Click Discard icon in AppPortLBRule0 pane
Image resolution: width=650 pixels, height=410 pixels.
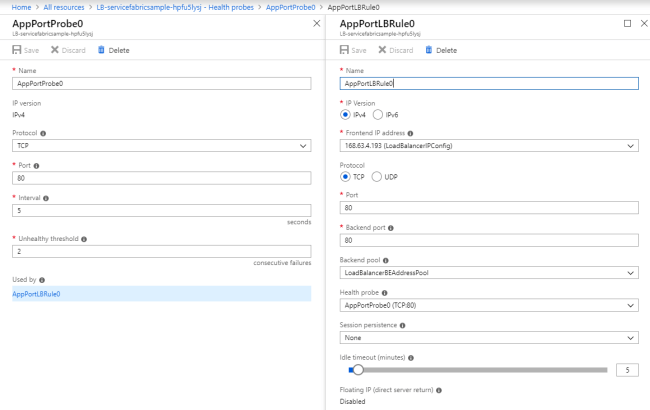[x=382, y=50]
